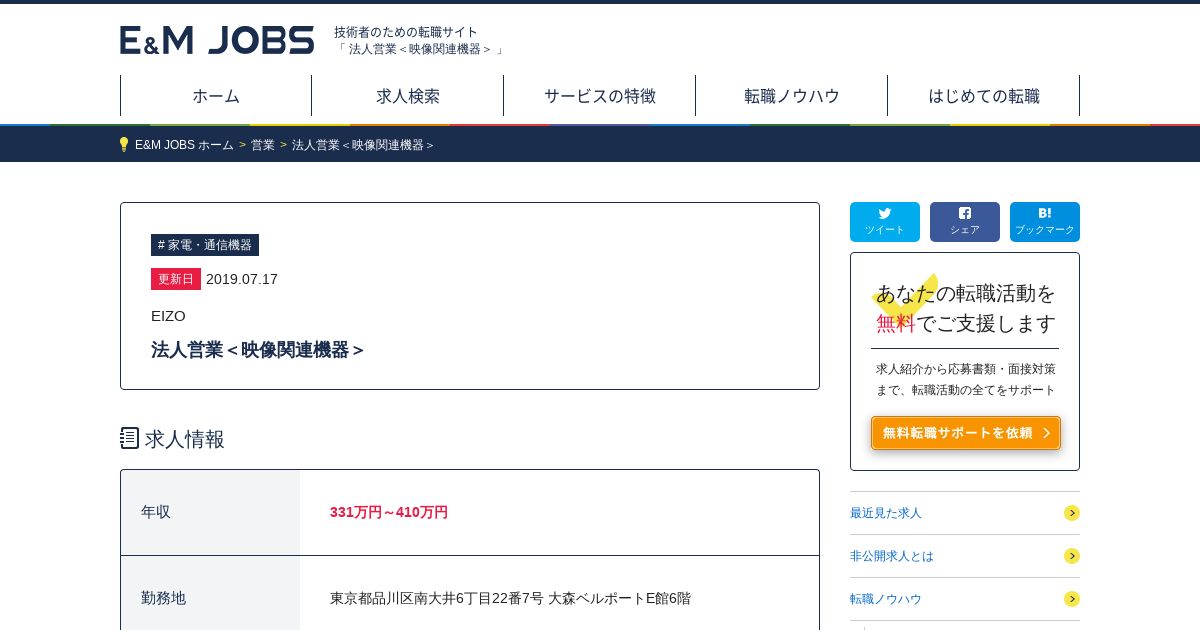Click the 年収 row label
The width and height of the screenshot is (1200, 630).
coord(156,512)
